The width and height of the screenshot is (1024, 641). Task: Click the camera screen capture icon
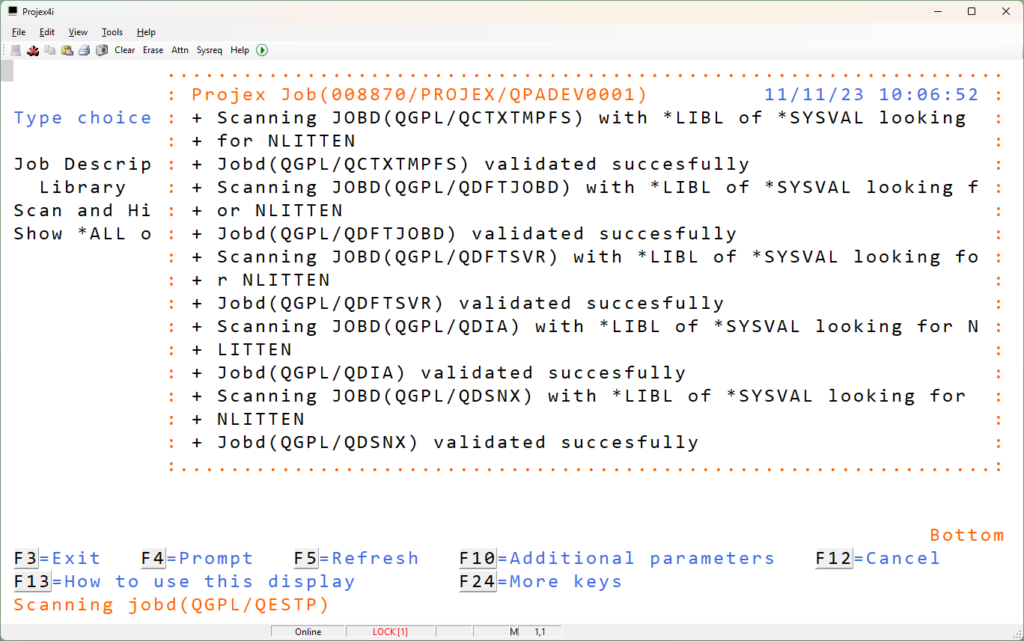pos(101,50)
